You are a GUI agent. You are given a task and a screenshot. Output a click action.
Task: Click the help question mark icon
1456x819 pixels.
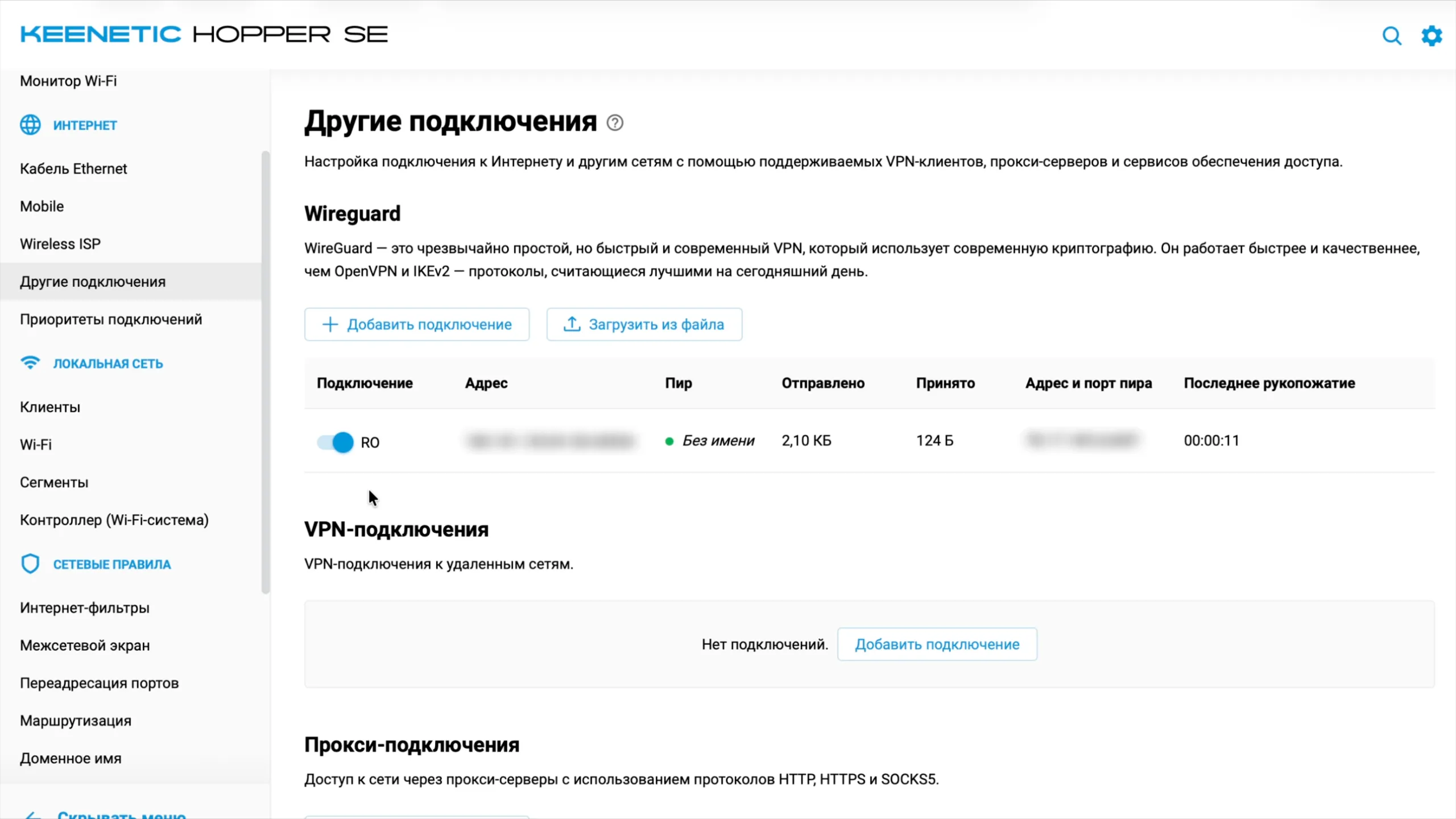(x=615, y=122)
